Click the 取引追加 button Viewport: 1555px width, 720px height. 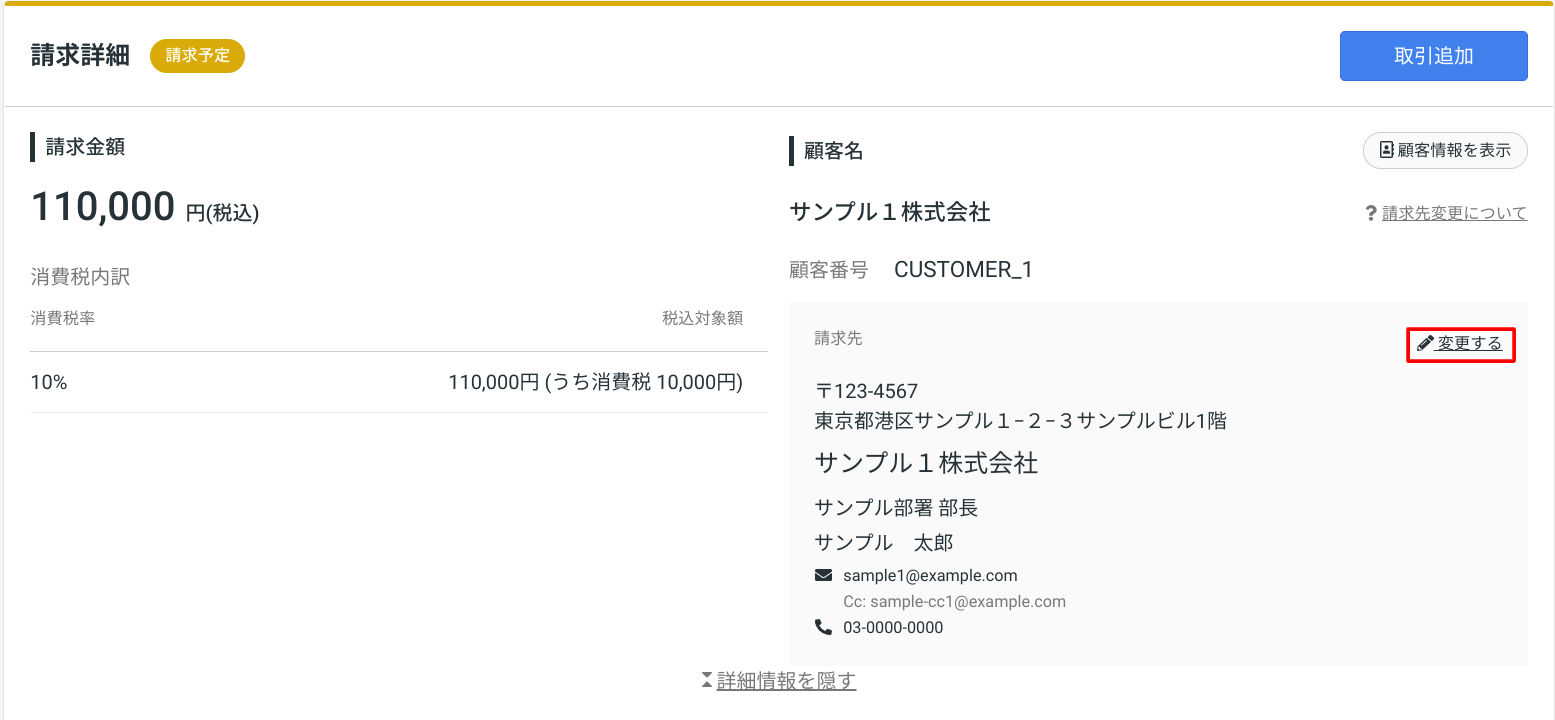(x=1433, y=56)
